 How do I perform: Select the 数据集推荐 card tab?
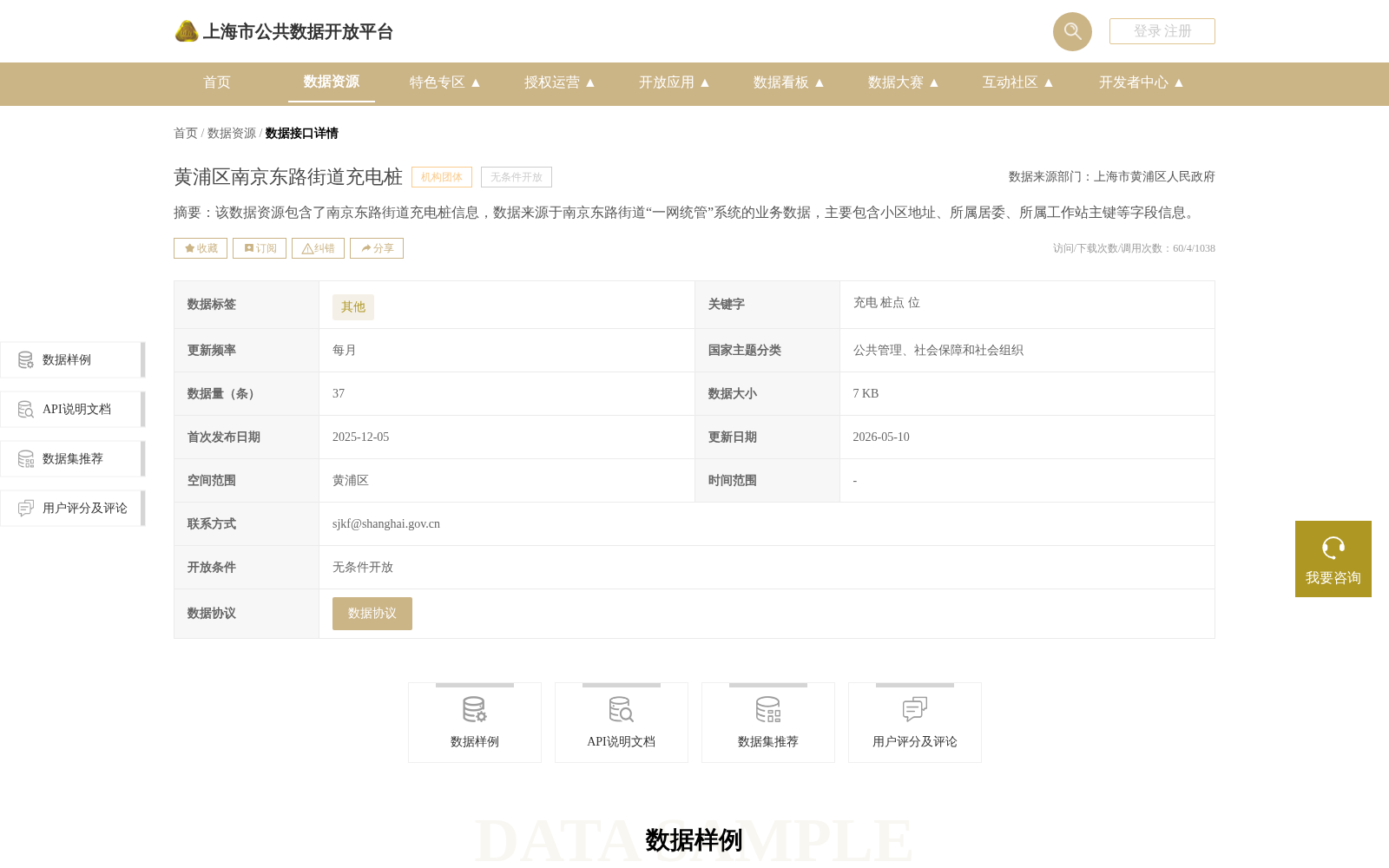coord(768,723)
